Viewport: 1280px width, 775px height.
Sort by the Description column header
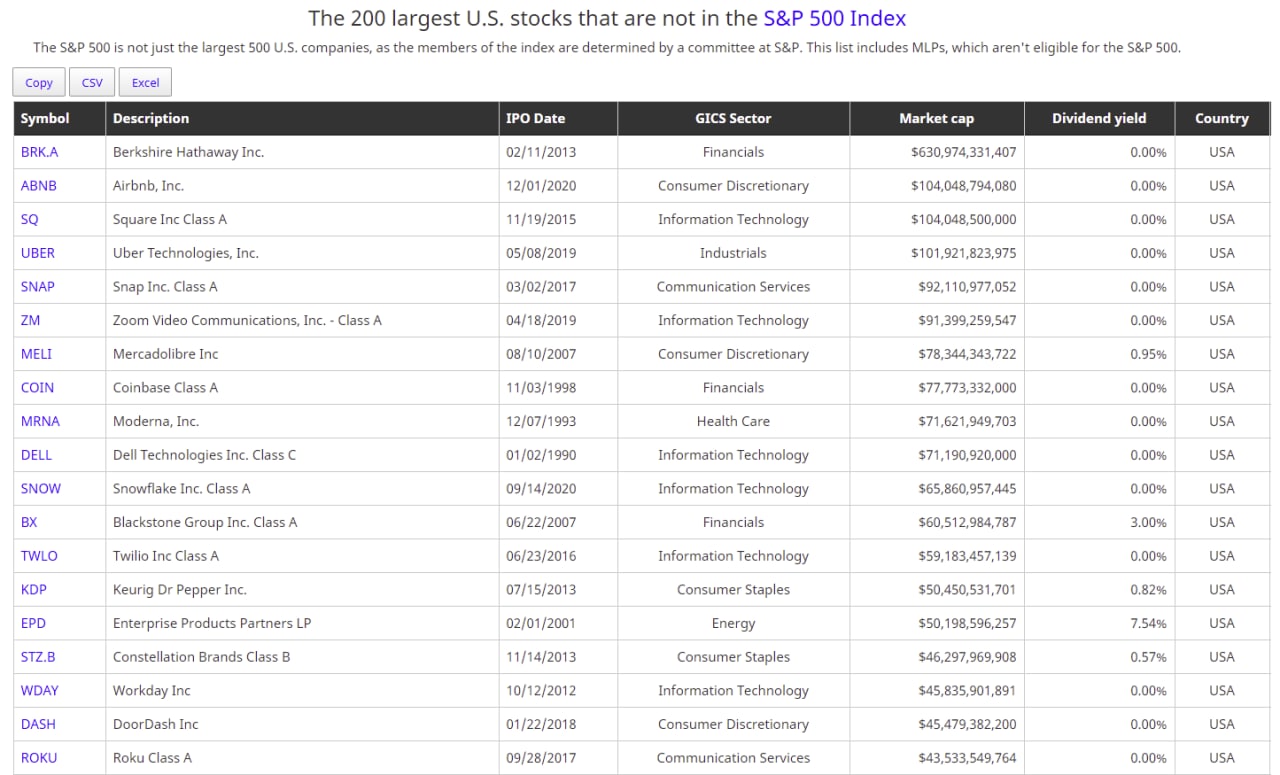point(151,118)
